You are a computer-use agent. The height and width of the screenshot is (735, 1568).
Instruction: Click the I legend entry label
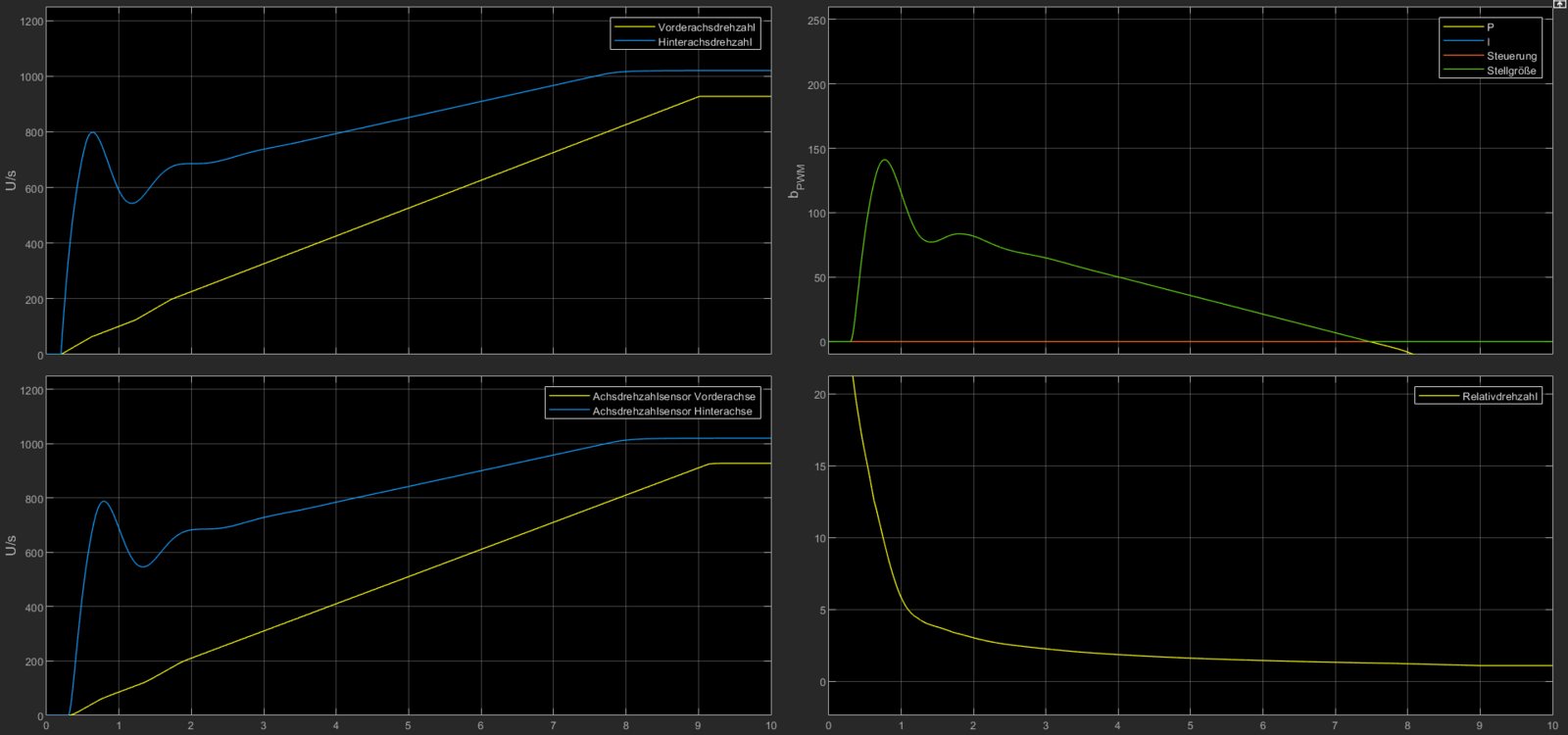pyautogui.click(x=1489, y=42)
